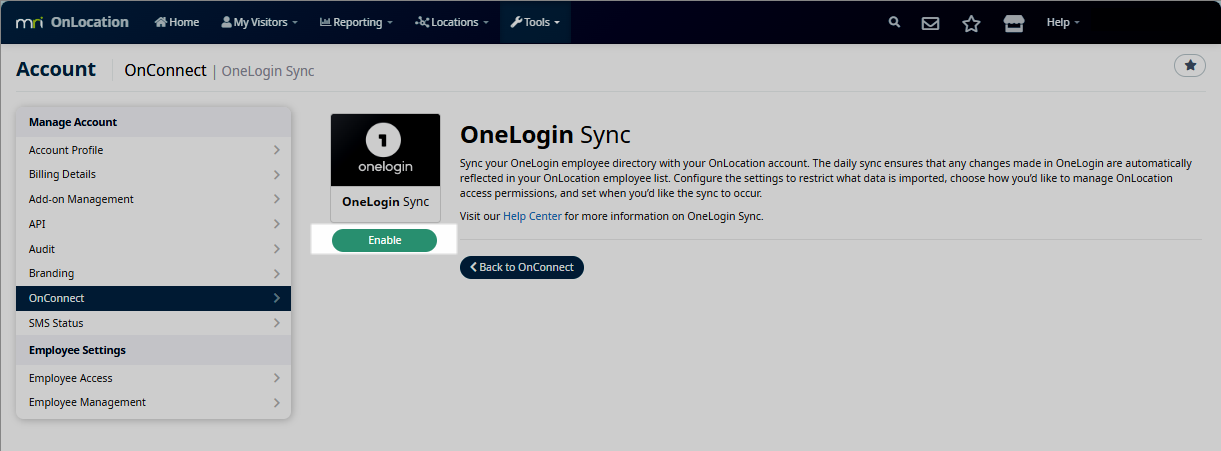Select Employee Management in sidebar
The image size is (1221, 451).
(153, 402)
